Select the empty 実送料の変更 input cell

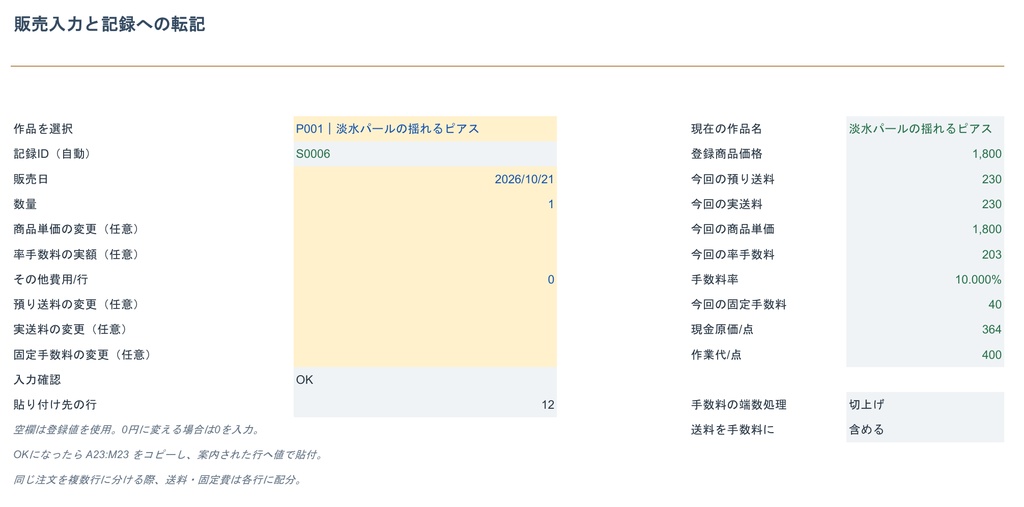click(425, 329)
